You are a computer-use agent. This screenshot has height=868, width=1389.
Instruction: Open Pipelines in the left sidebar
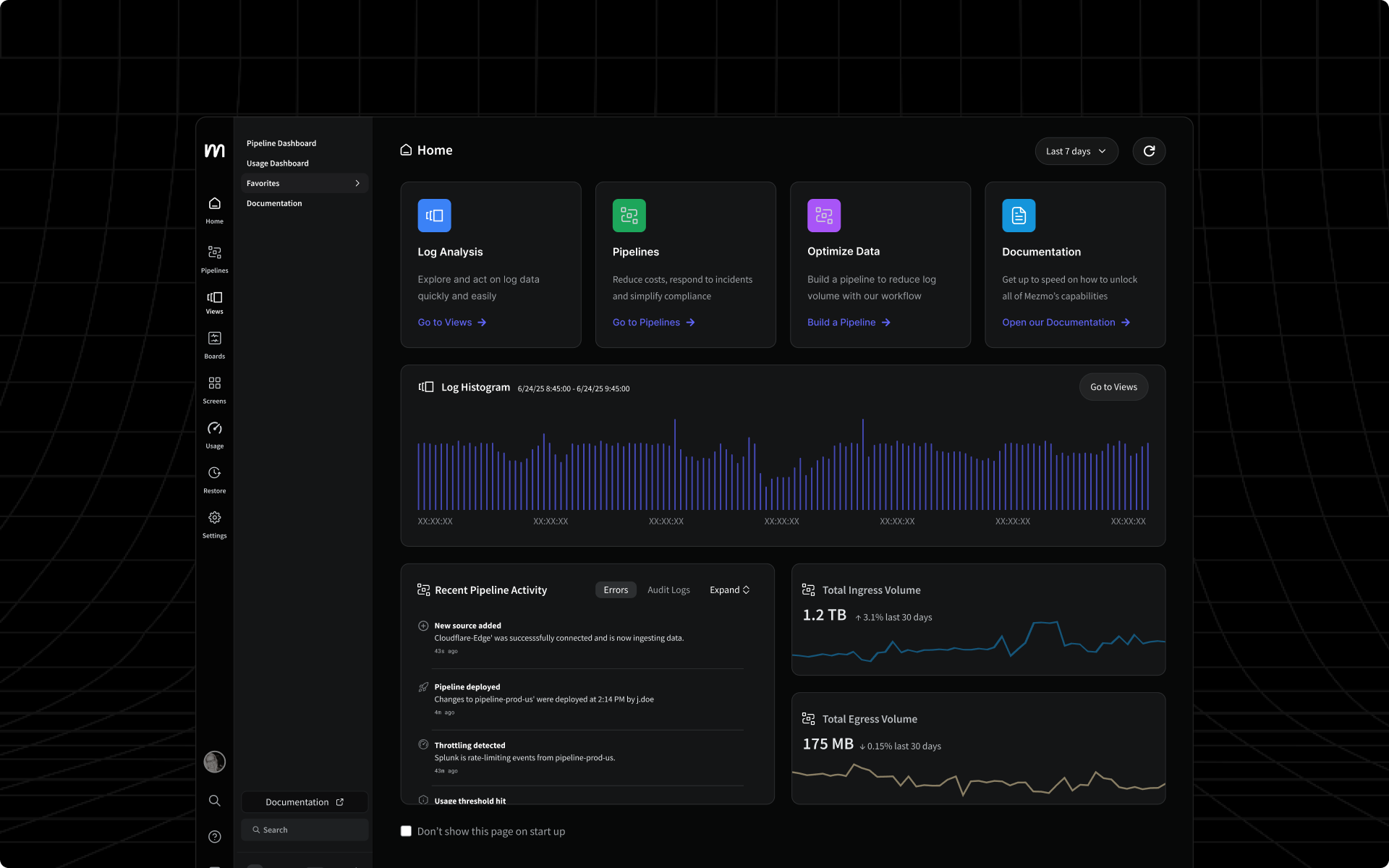(x=214, y=258)
